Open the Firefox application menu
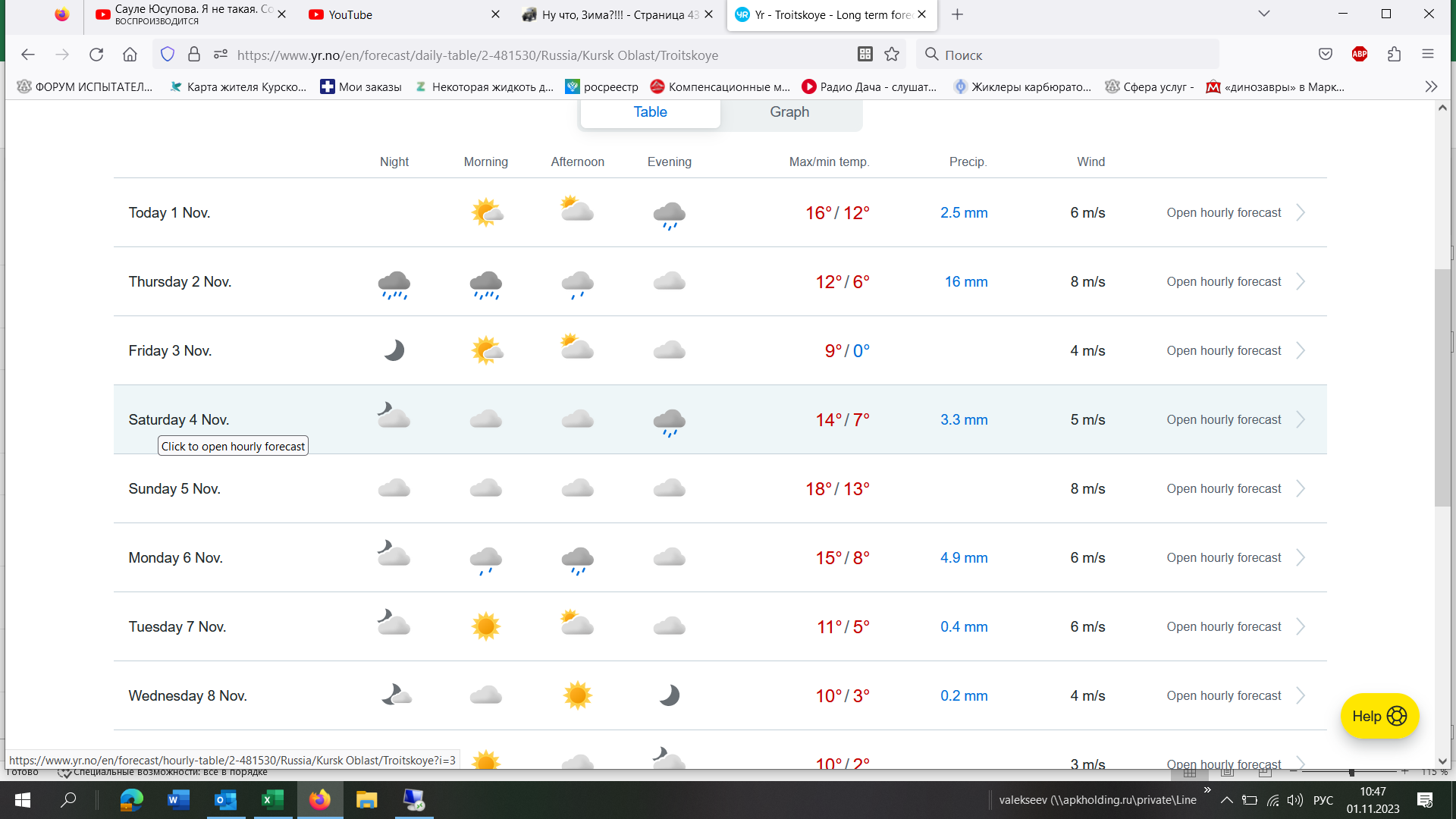Screen dimensions: 1456x819 click(1428, 55)
